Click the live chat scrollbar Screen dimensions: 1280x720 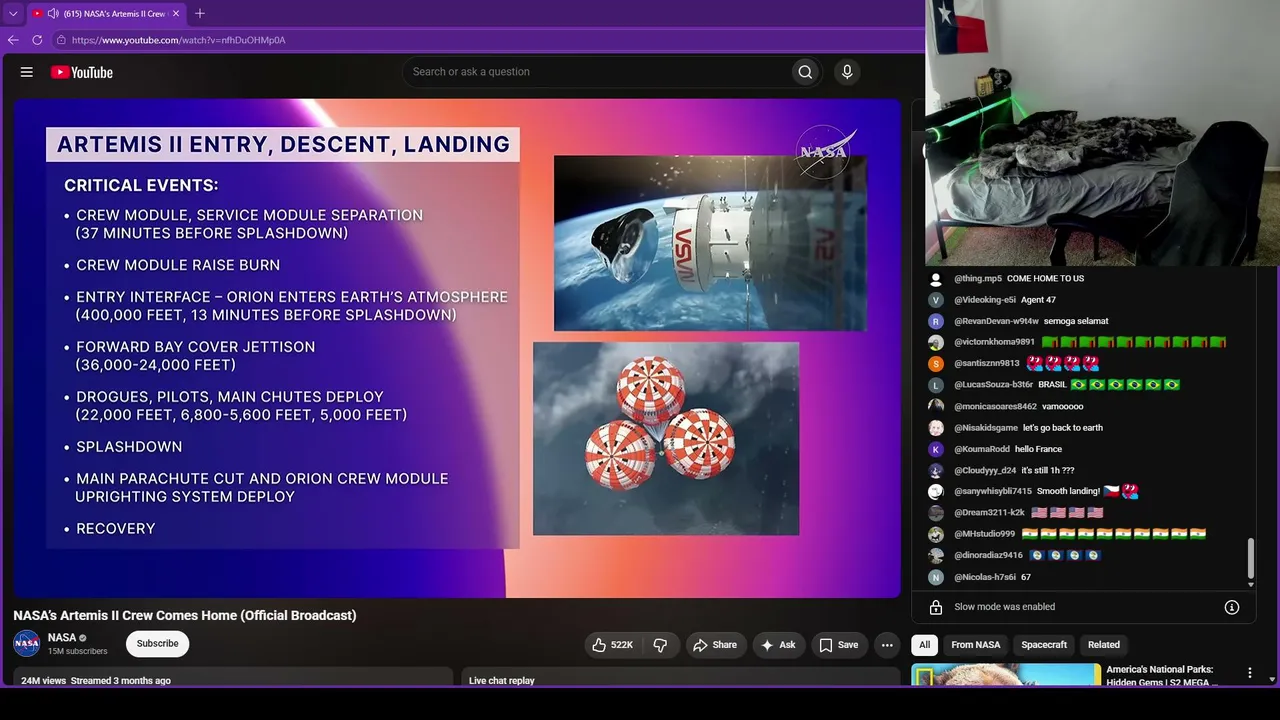click(1250, 560)
